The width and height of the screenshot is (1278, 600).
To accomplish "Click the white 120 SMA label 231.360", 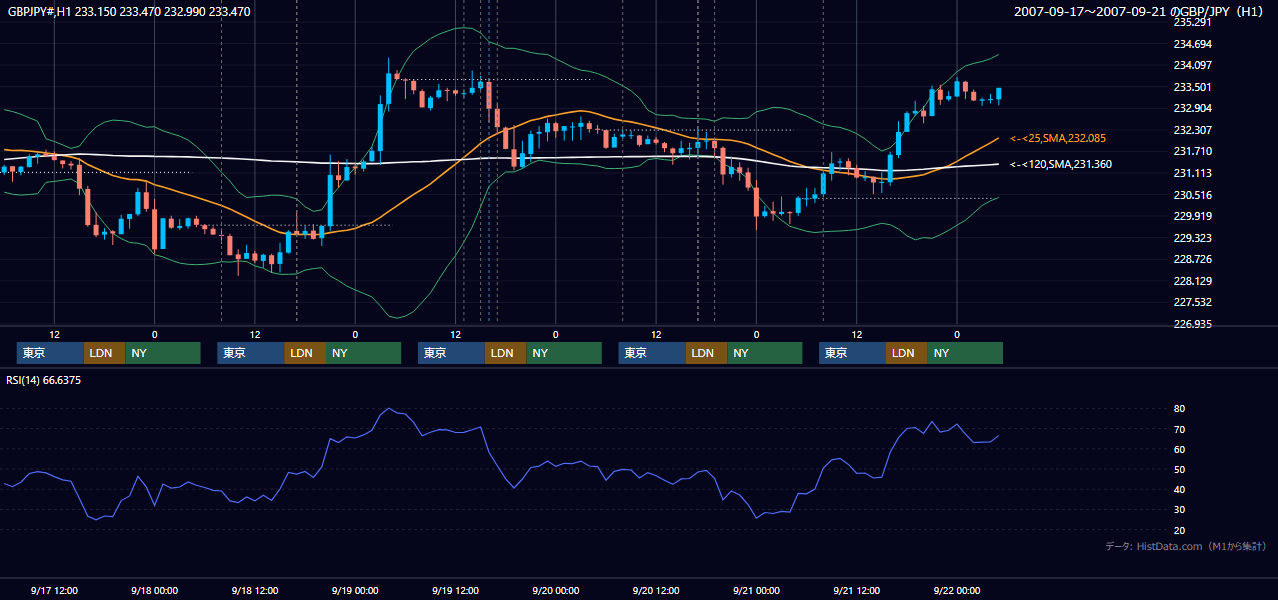I will click(x=1061, y=164).
